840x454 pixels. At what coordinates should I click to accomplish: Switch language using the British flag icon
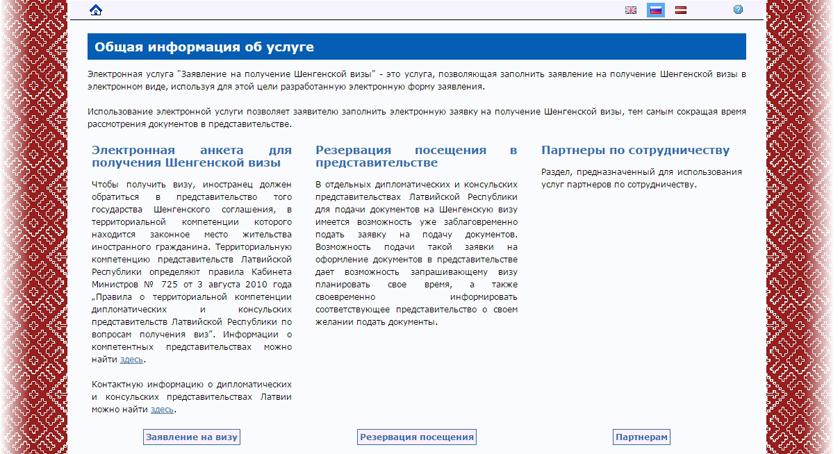tap(631, 10)
